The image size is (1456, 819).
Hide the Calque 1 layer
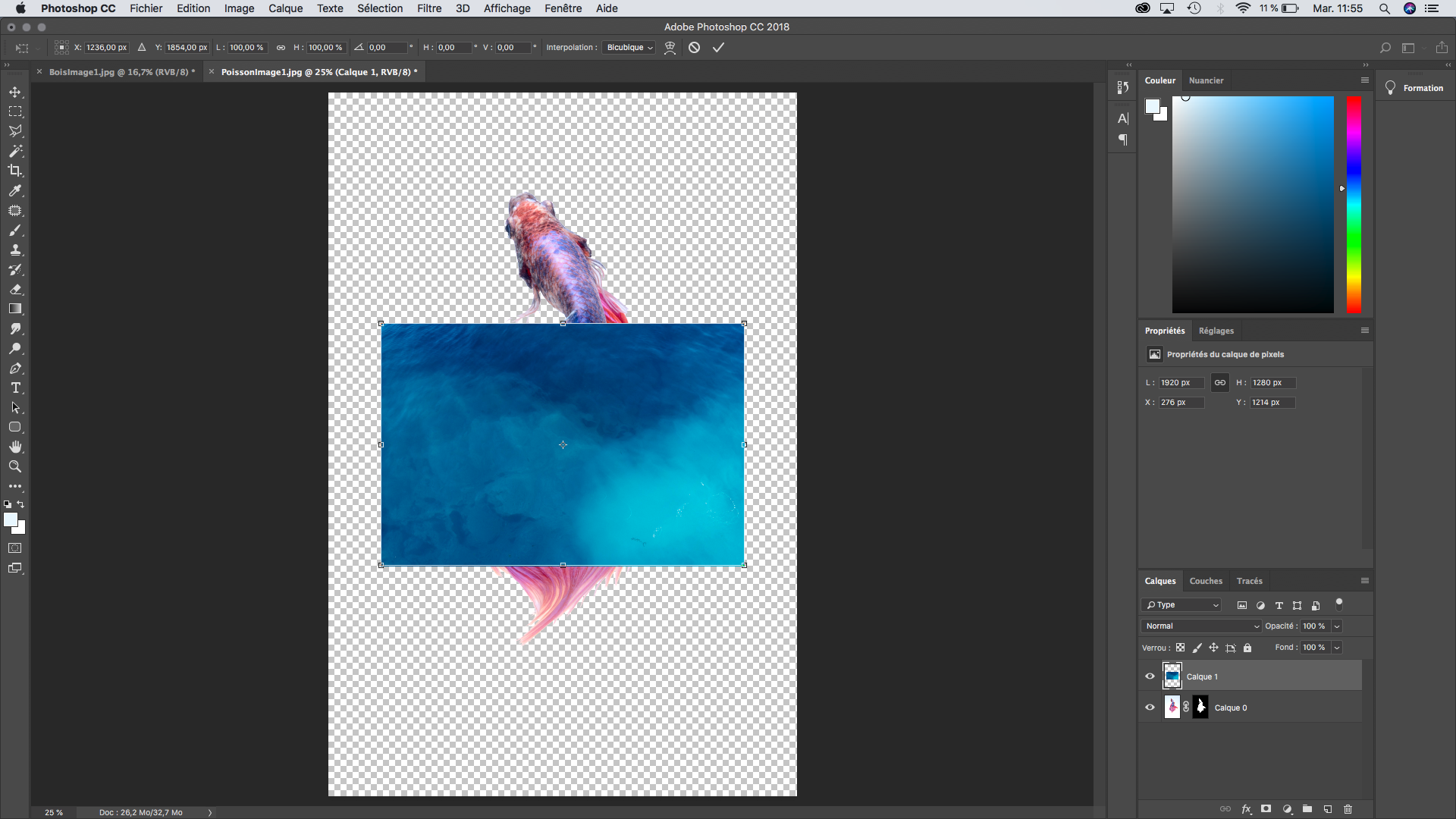pyautogui.click(x=1150, y=676)
